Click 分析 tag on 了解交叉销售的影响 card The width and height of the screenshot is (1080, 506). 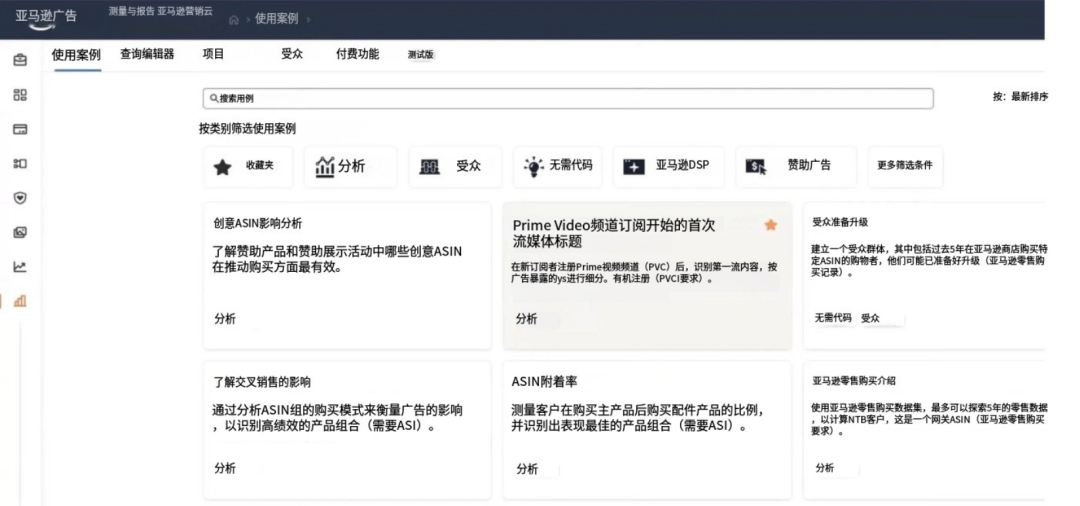click(x=225, y=468)
